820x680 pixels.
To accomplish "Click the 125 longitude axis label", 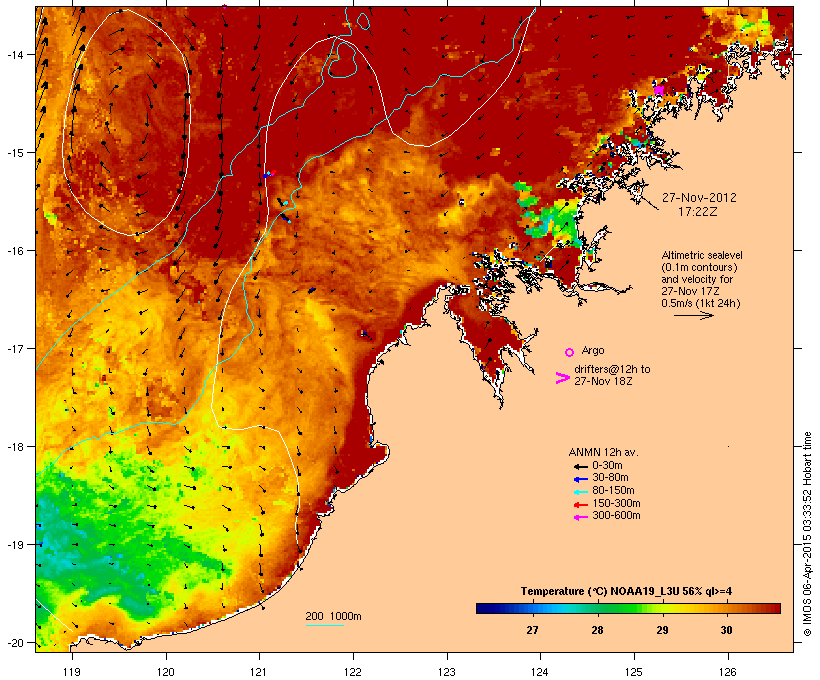I will coord(634,672).
